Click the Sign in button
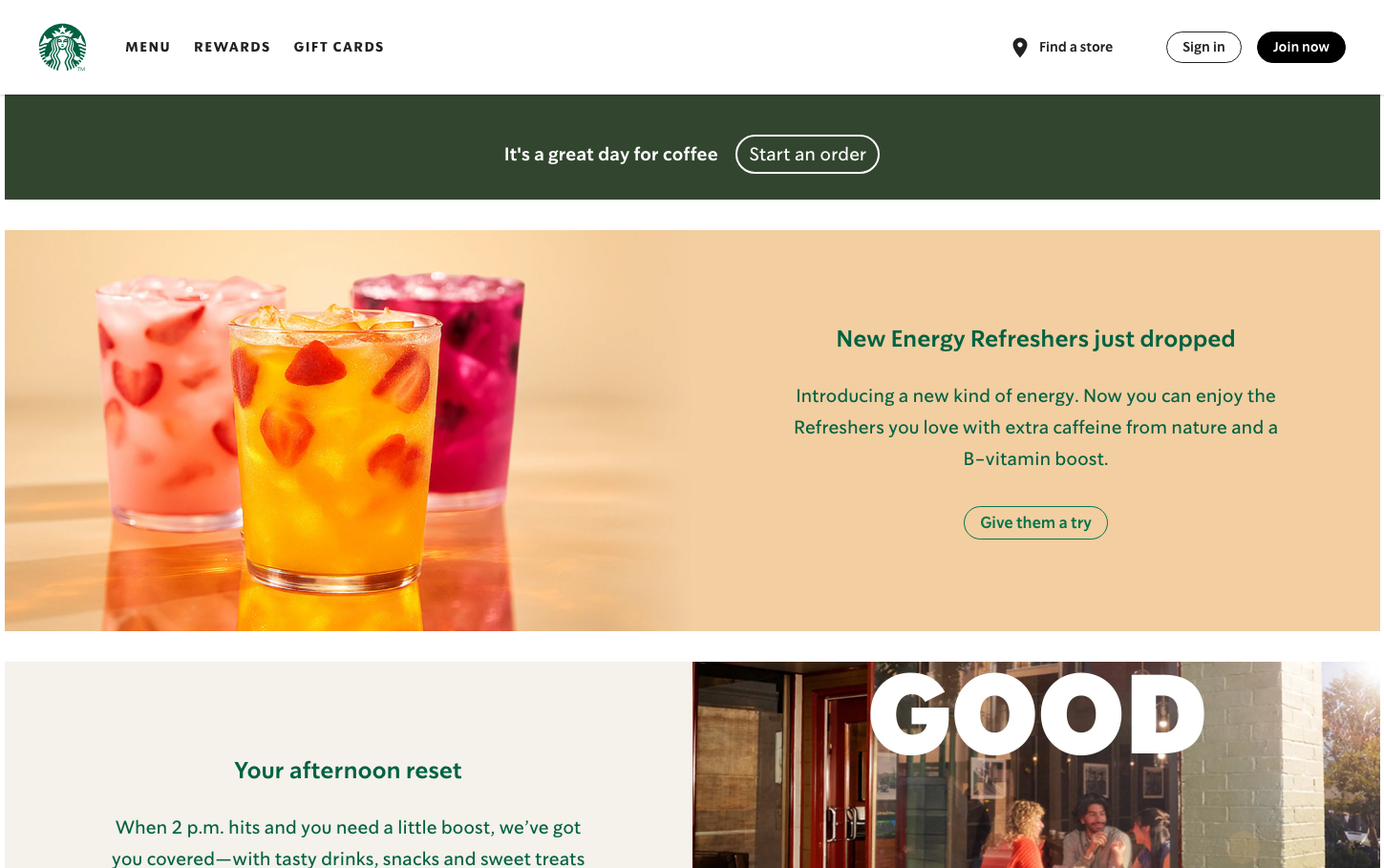Viewport: 1384px width, 868px height. tap(1203, 47)
